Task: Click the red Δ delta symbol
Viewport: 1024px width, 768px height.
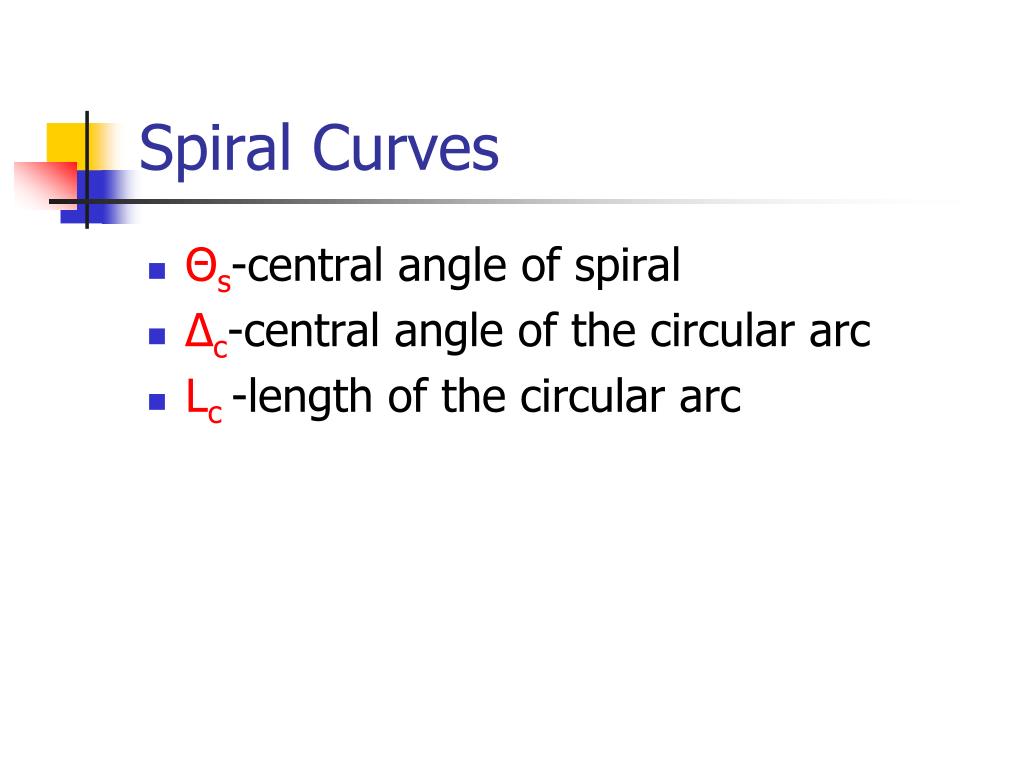Action: tap(199, 330)
